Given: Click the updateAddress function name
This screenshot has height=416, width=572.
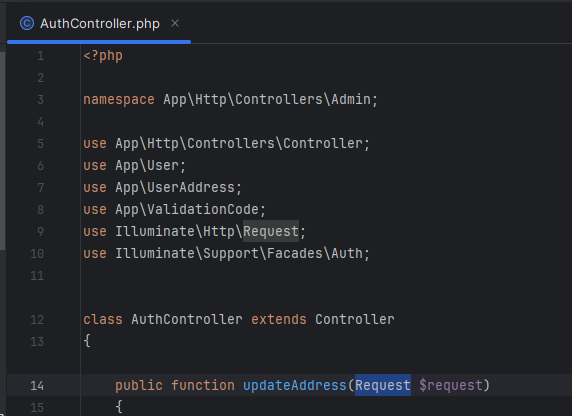Looking at the screenshot, I should pyautogui.click(x=294, y=385).
